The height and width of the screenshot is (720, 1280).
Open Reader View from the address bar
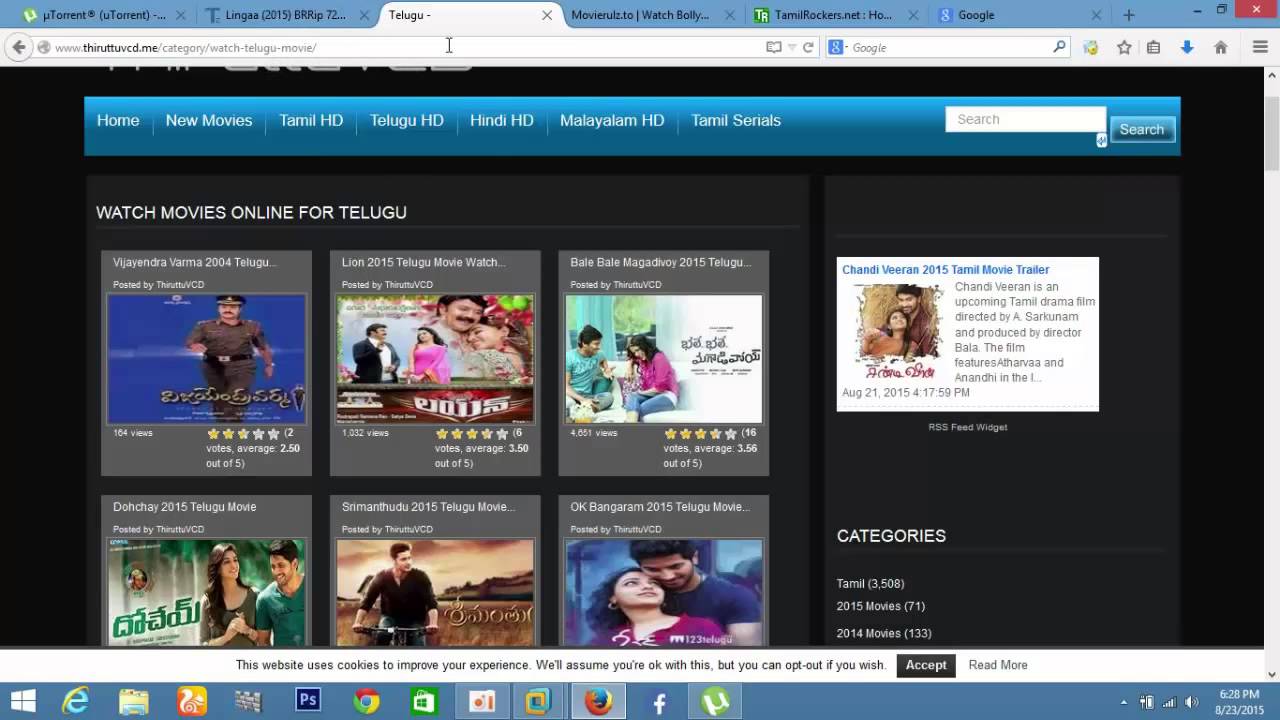(773, 47)
